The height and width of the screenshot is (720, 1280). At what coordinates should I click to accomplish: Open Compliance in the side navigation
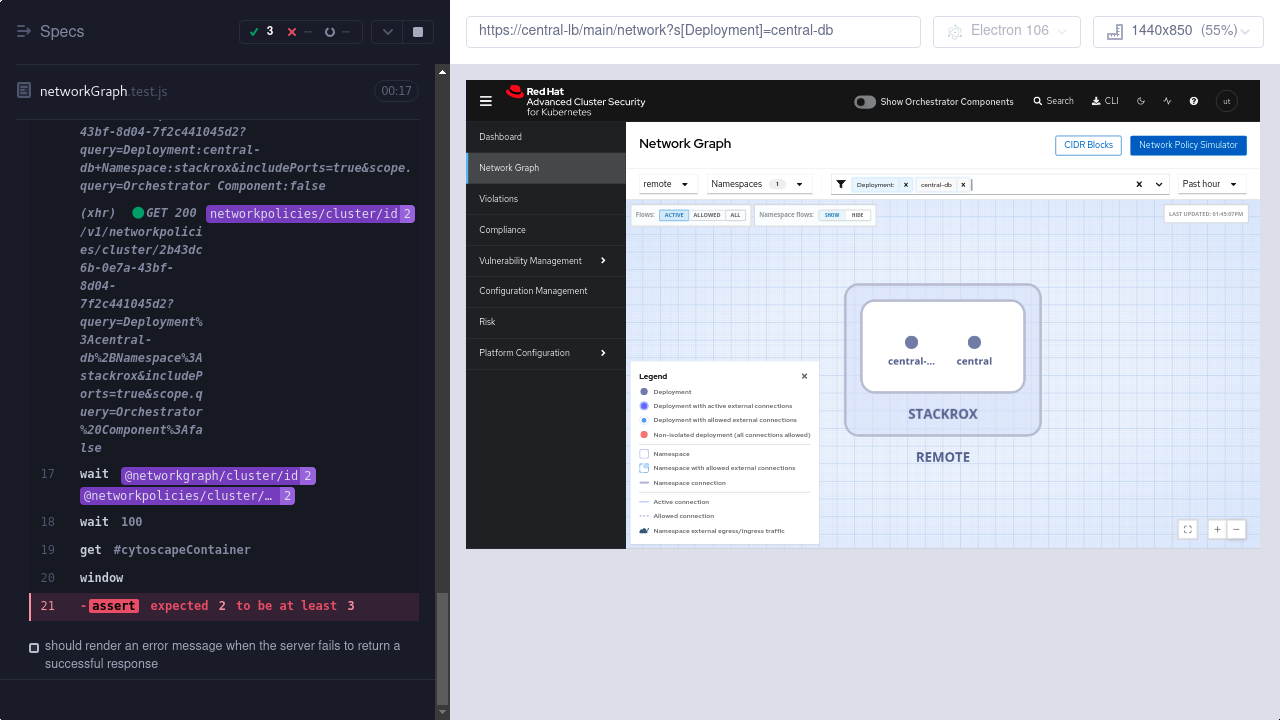click(546, 230)
